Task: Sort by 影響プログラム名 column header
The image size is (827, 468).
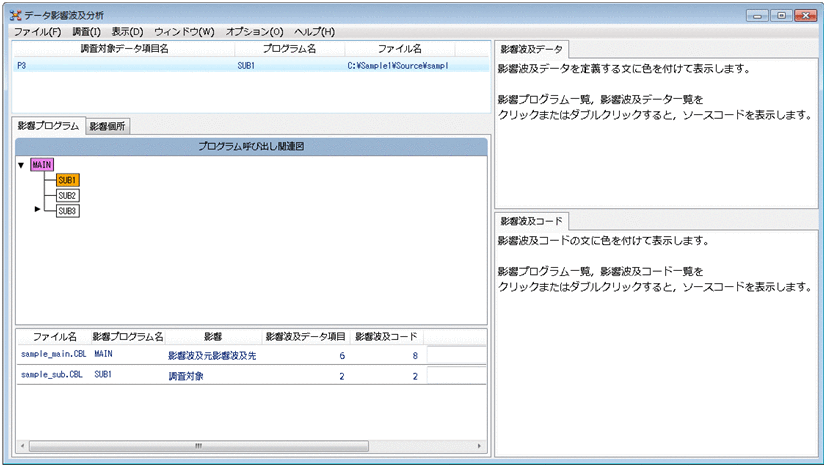Action: [128, 337]
